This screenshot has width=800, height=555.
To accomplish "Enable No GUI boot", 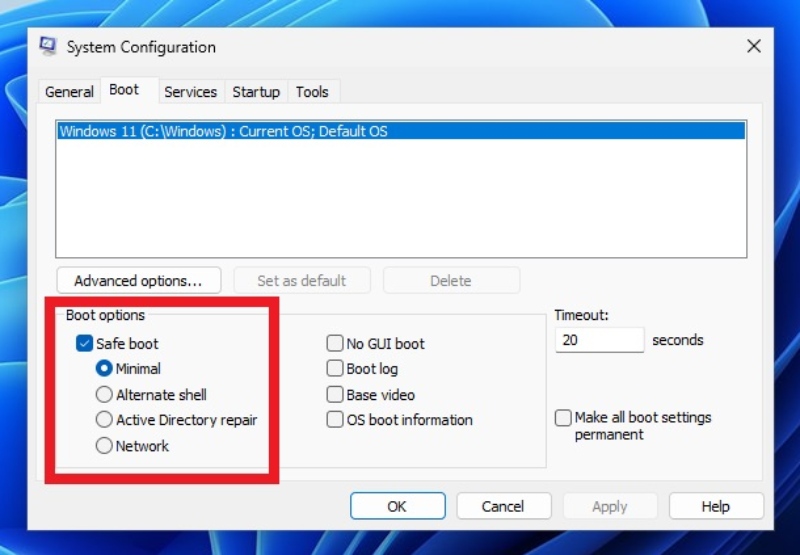I will click(x=335, y=343).
